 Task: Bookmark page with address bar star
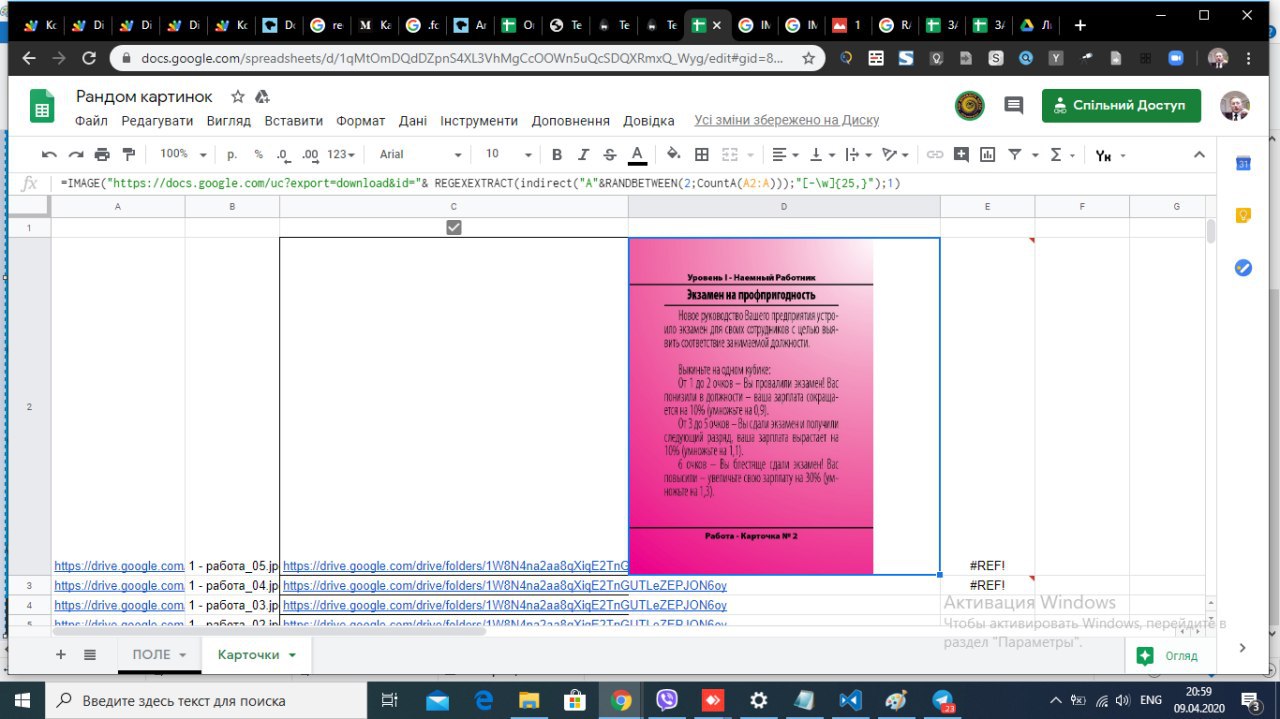pyautogui.click(x=808, y=59)
